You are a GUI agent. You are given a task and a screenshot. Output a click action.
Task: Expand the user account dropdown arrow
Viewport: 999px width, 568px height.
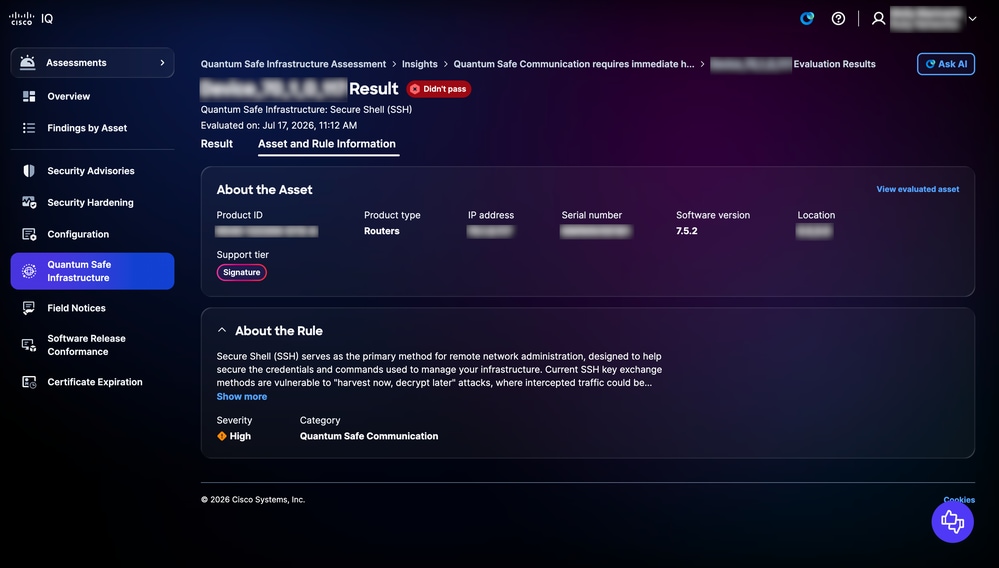972,18
